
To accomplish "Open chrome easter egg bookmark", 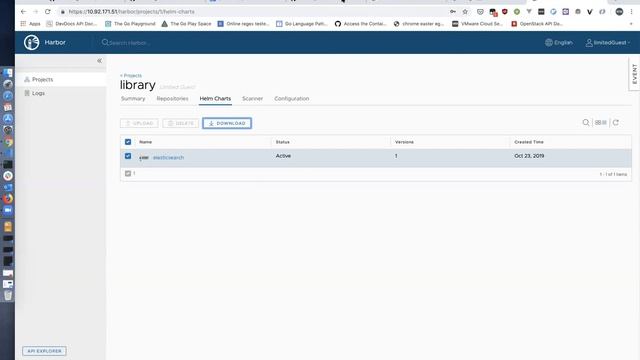I will click(x=419, y=24).
